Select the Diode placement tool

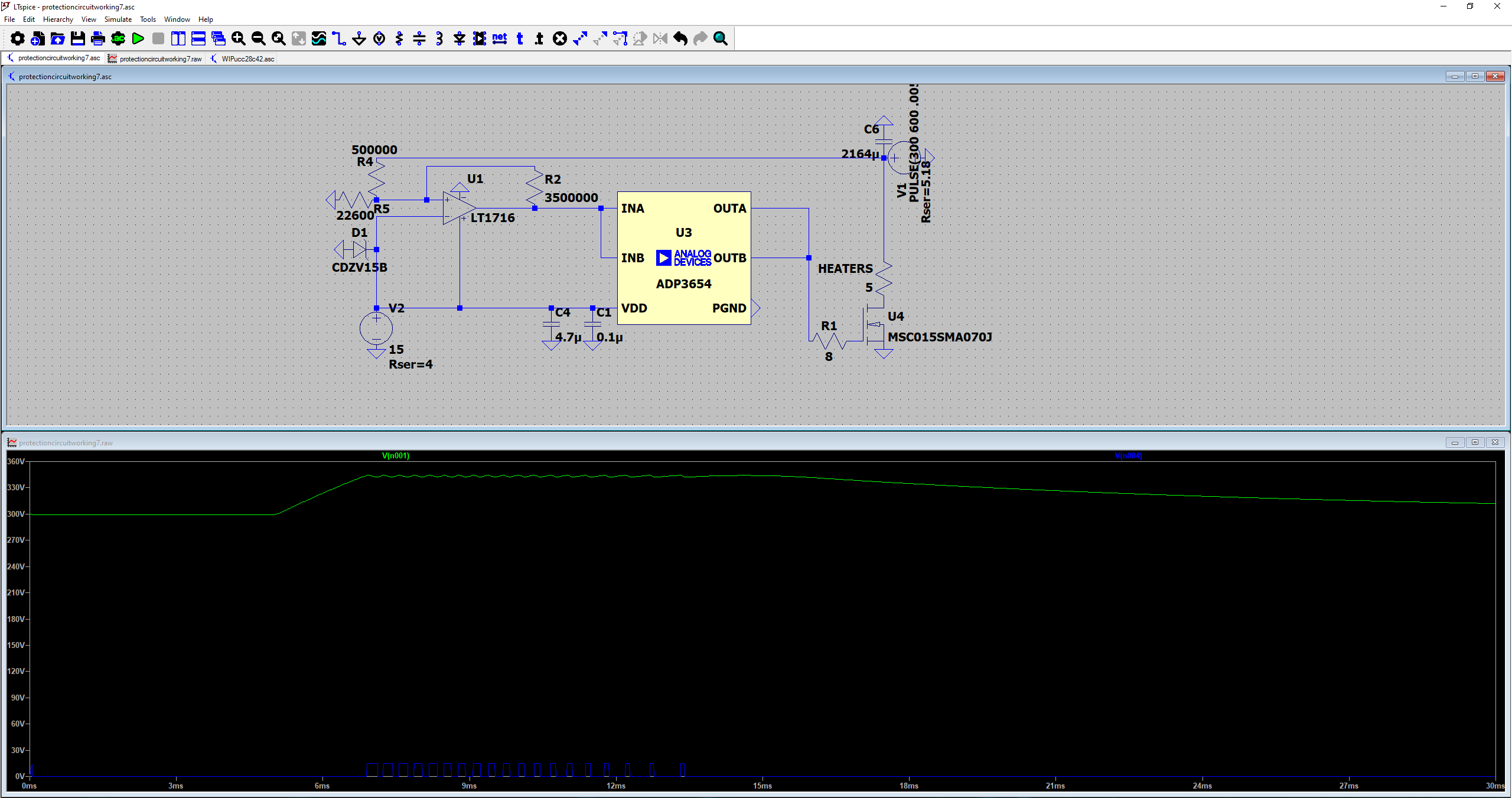point(460,39)
